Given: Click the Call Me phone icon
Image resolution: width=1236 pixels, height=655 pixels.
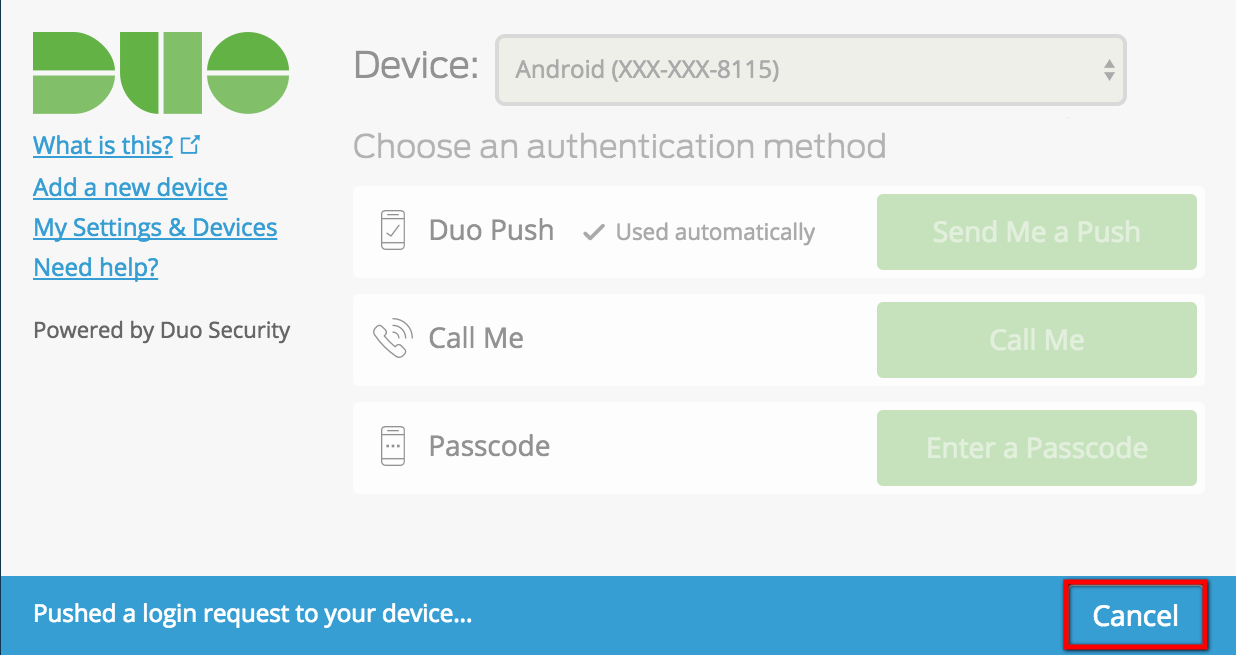Looking at the screenshot, I should pos(392,338).
